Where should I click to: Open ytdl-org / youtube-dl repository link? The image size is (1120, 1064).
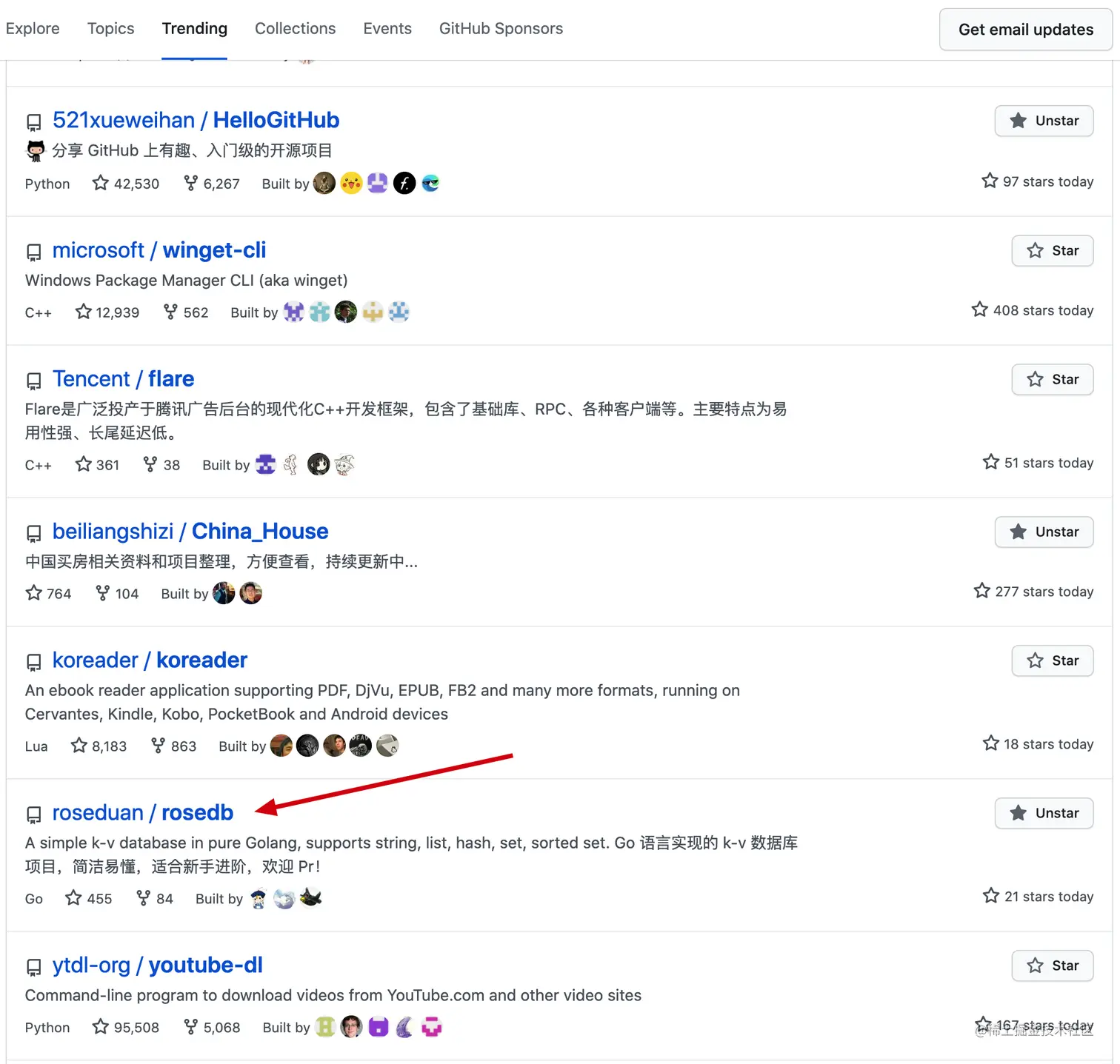(158, 966)
